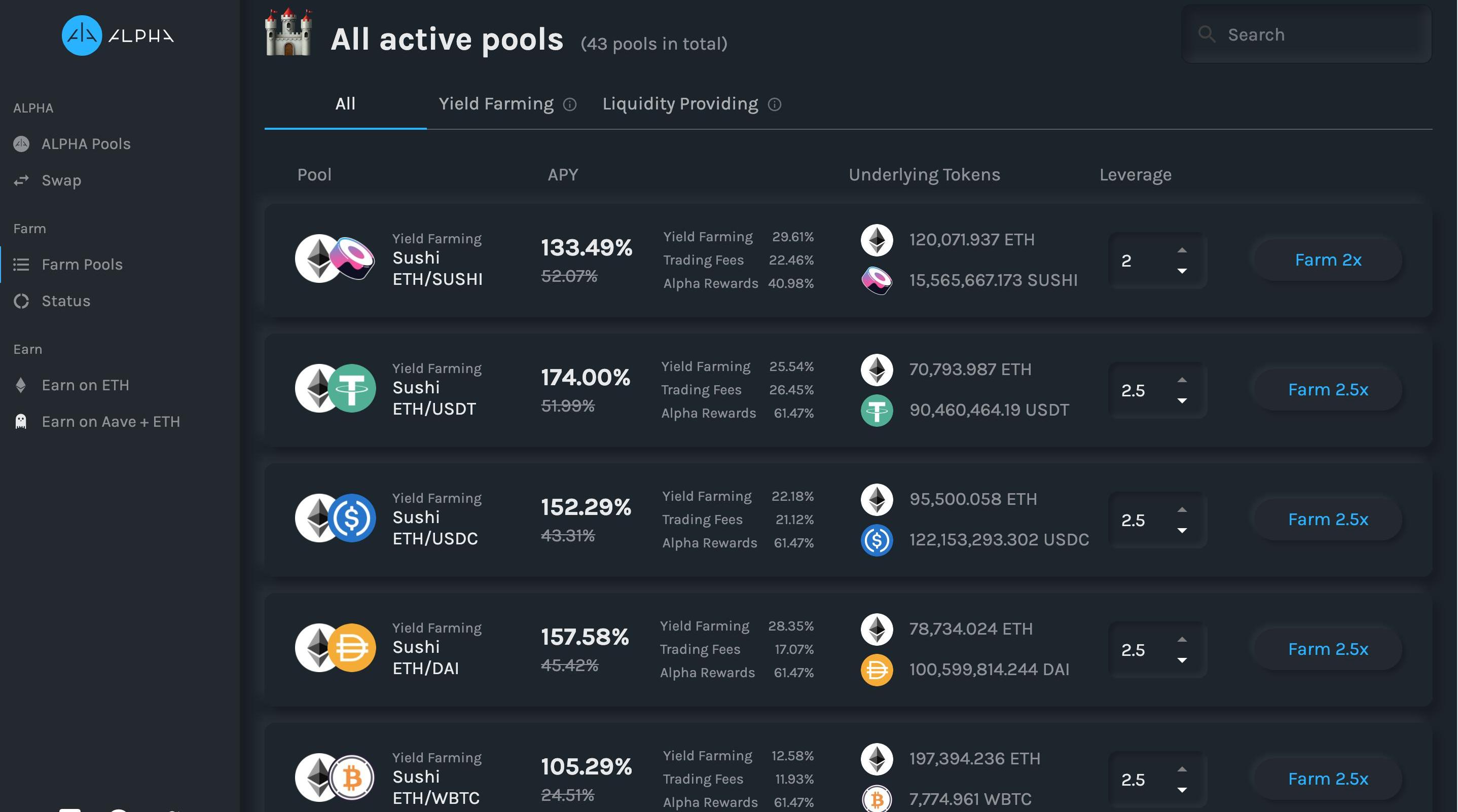Click the DAI token icon for 100,599,814.244 DAI
1458x812 pixels.
click(877, 670)
